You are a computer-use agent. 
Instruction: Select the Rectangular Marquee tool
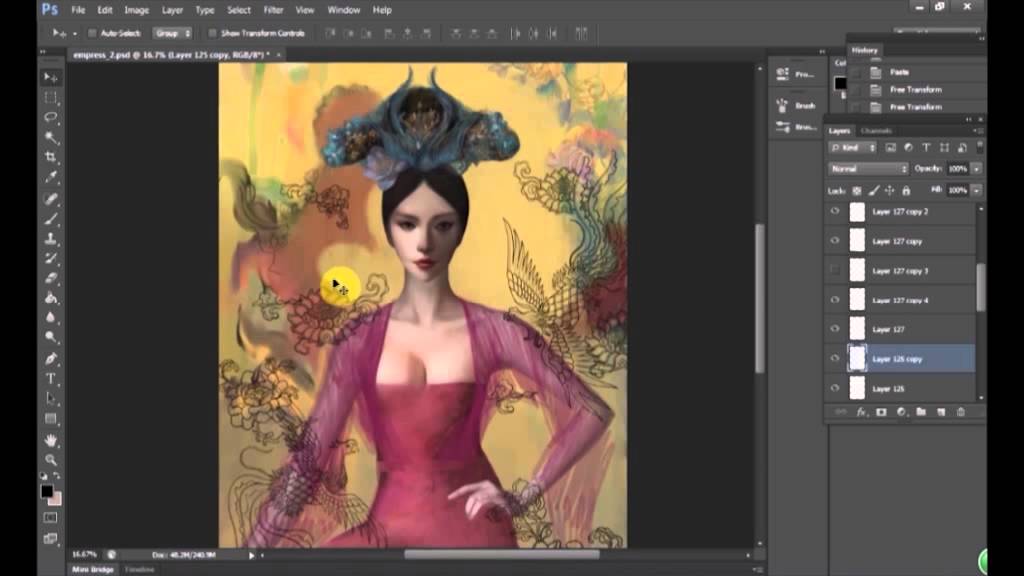pyautogui.click(x=51, y=98)
